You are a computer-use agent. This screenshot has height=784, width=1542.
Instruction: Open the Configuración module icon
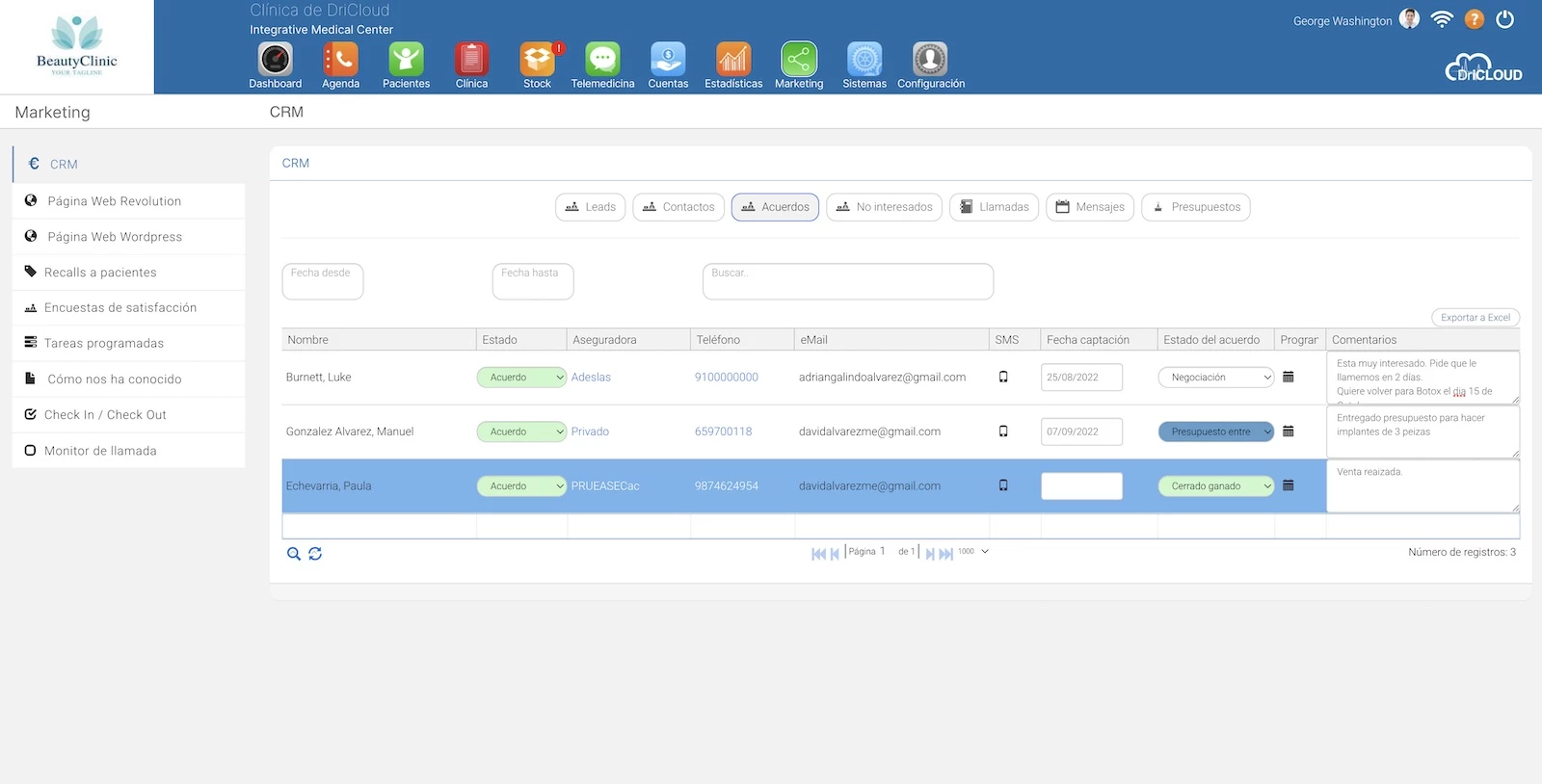point(930,60)
